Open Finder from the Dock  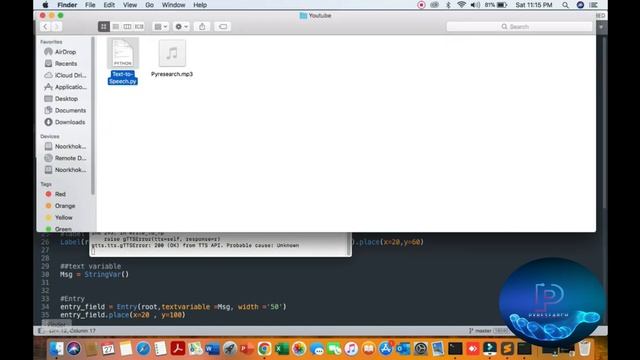point(56,349)
